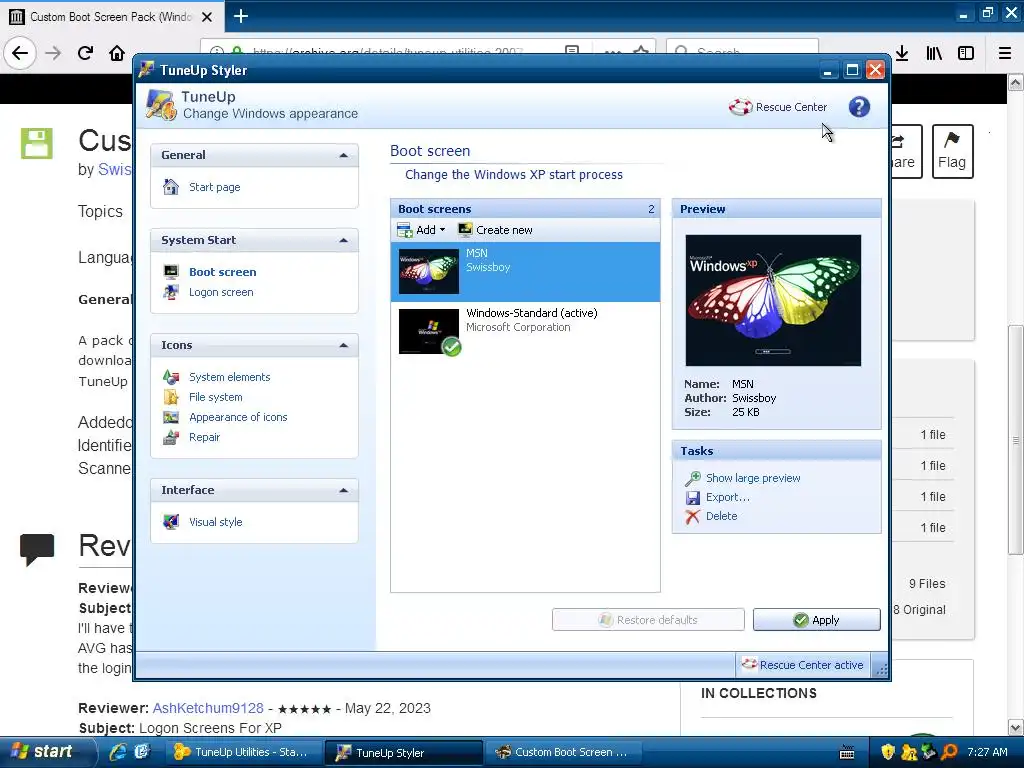The image size is (1024, 768).
Task: Open the File system icons section
Action: tap(216, 397)
